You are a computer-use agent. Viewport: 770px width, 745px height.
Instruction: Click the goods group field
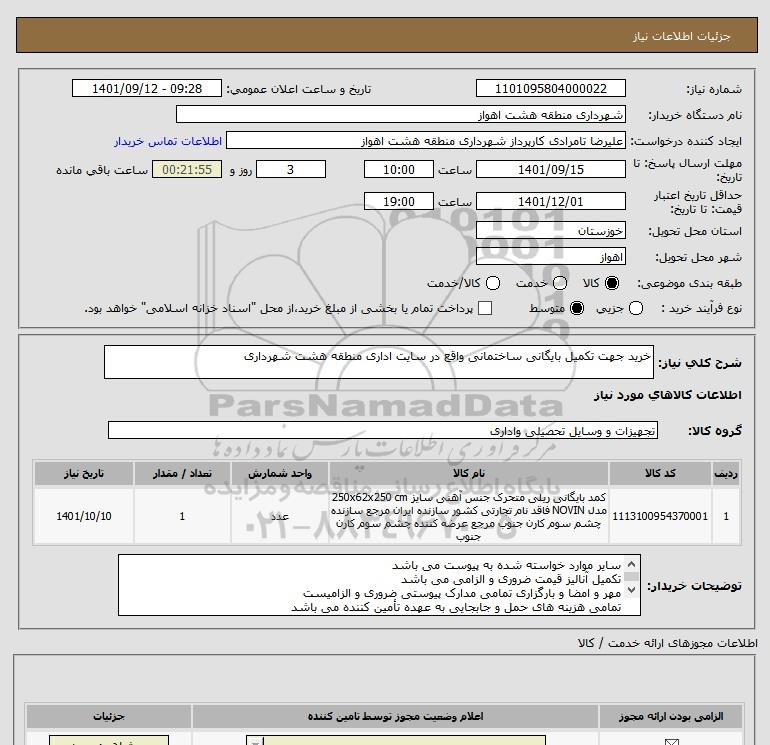point(383,430)
